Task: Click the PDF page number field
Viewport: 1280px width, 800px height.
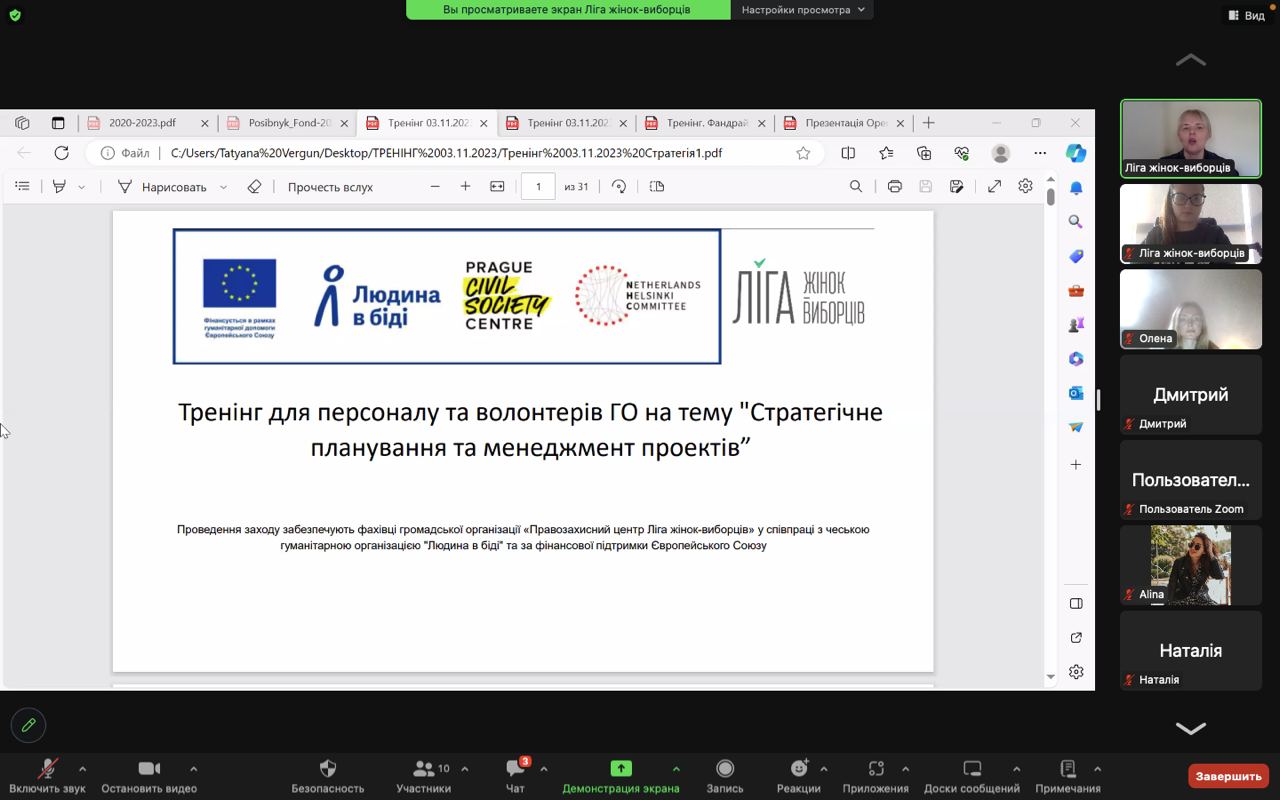Action: [538, 186]
